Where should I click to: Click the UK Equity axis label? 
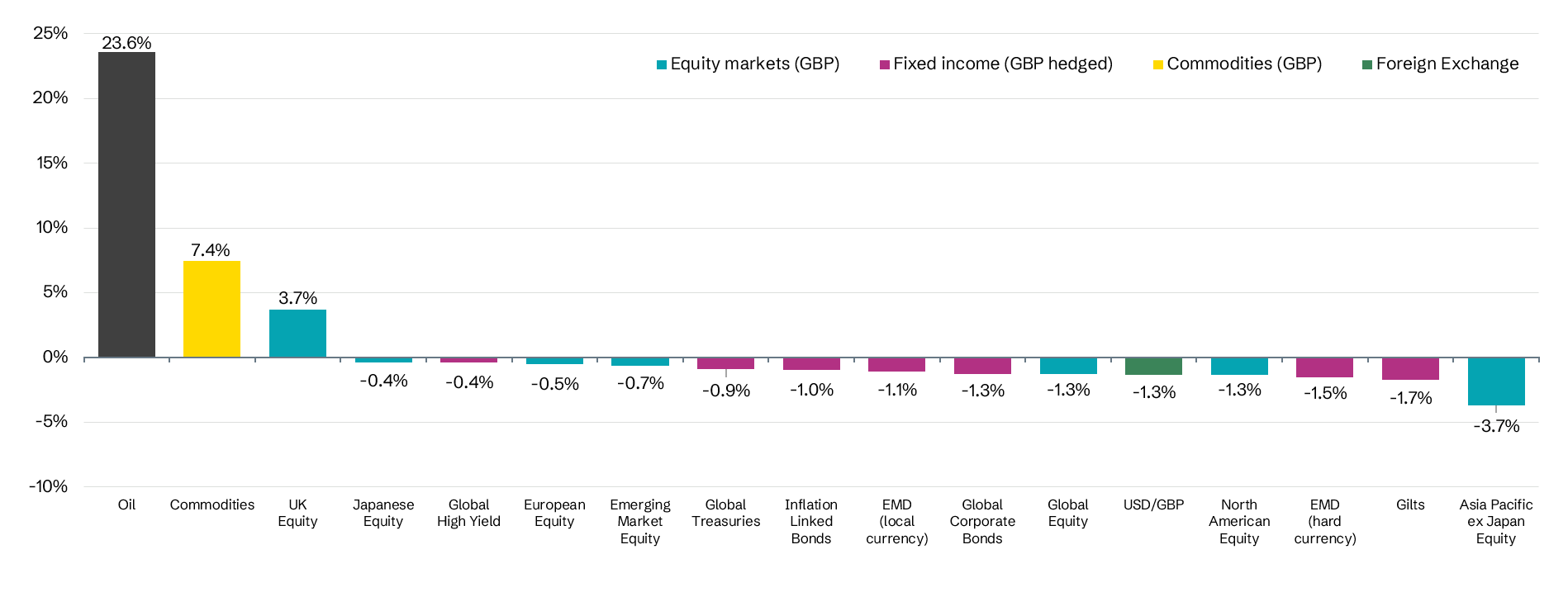coord(297,513)
